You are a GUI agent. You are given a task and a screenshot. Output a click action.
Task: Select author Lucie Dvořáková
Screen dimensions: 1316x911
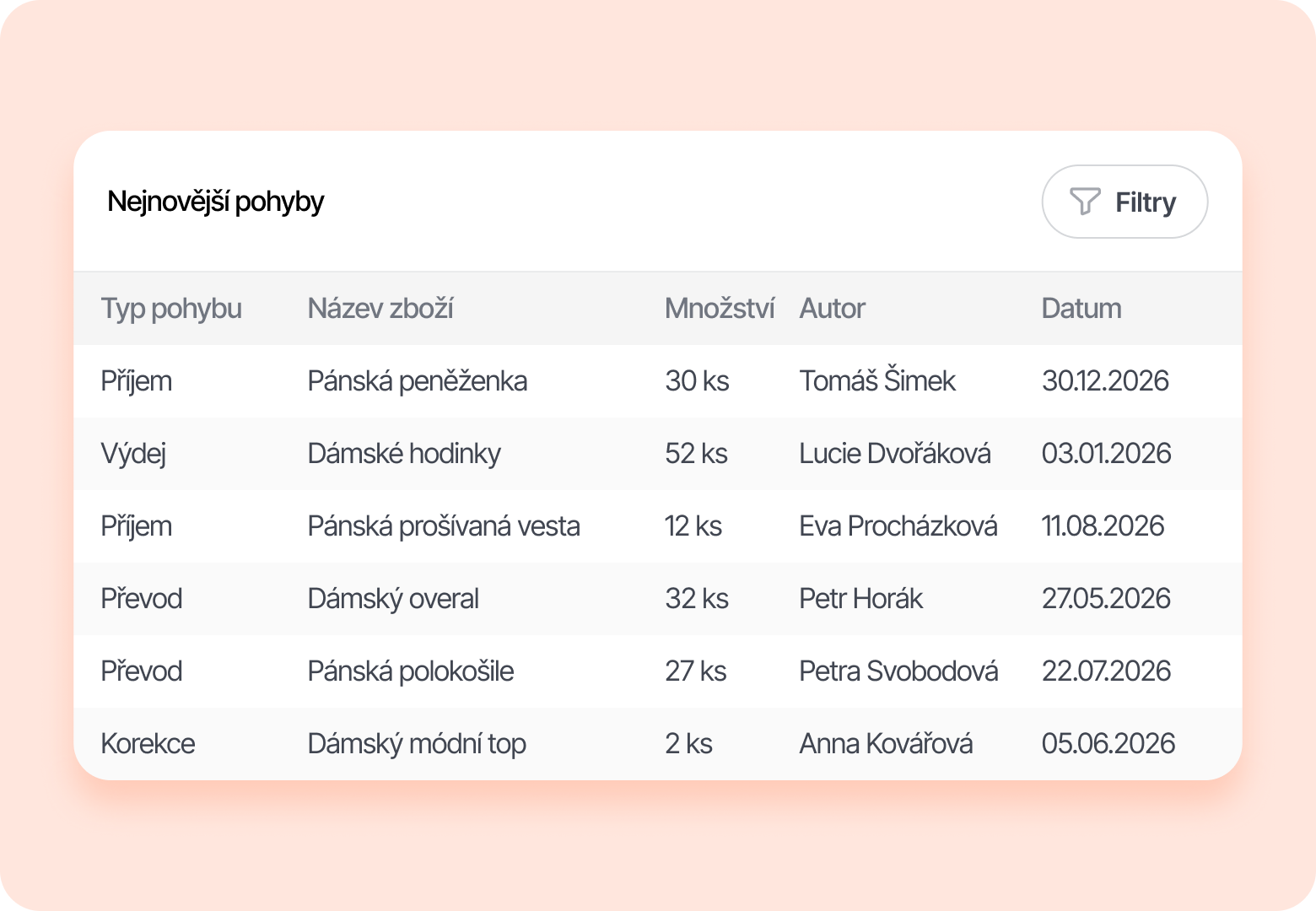[895, 454]
